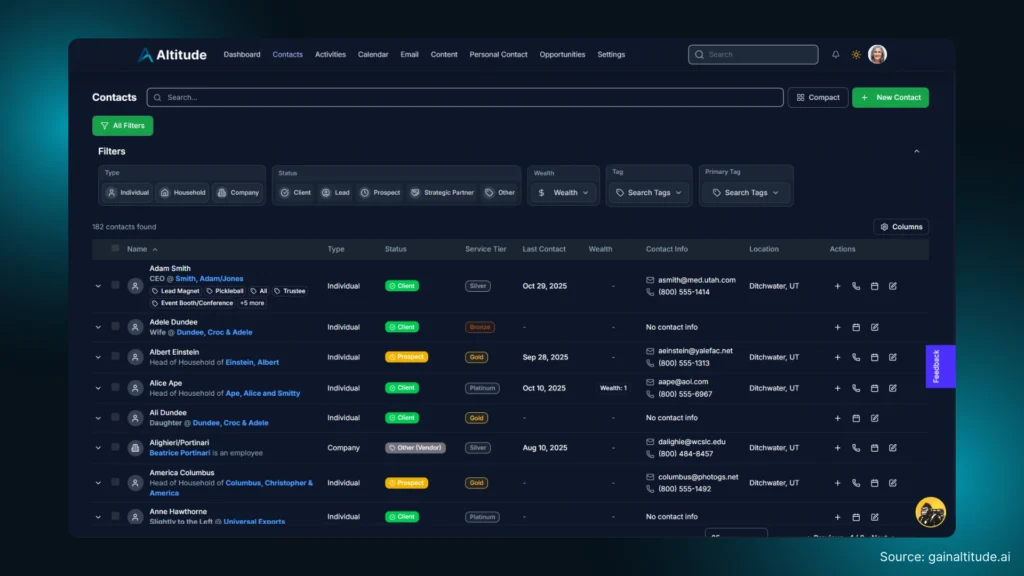Open the notification bell
The image size is (1024, 576).
(836, 54)
